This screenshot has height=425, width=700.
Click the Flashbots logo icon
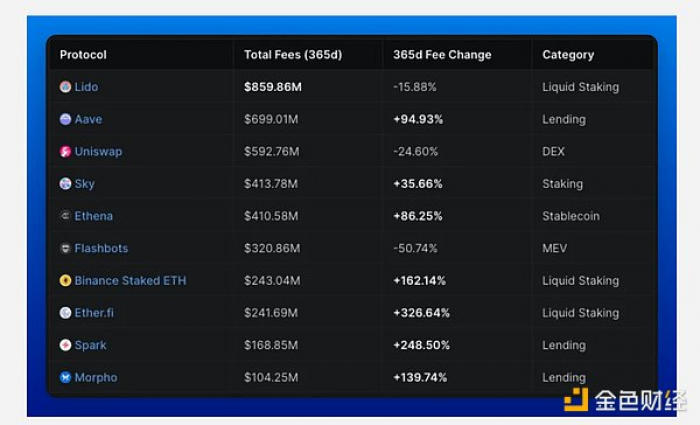tap(65, 248)
